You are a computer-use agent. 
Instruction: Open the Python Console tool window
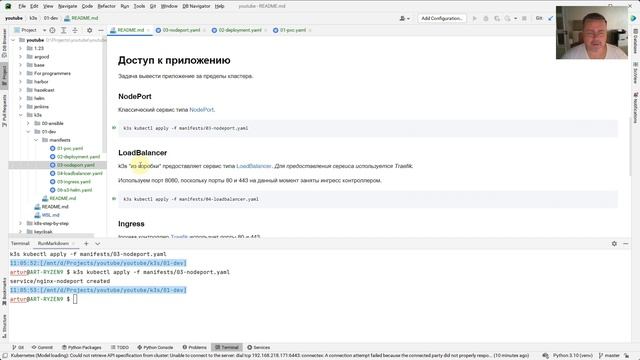[155, 347]
